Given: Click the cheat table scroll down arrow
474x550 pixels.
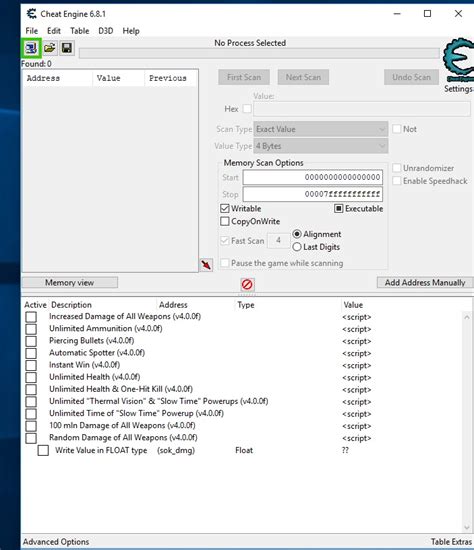Looking at the screenshot, I should click(467, 527).
